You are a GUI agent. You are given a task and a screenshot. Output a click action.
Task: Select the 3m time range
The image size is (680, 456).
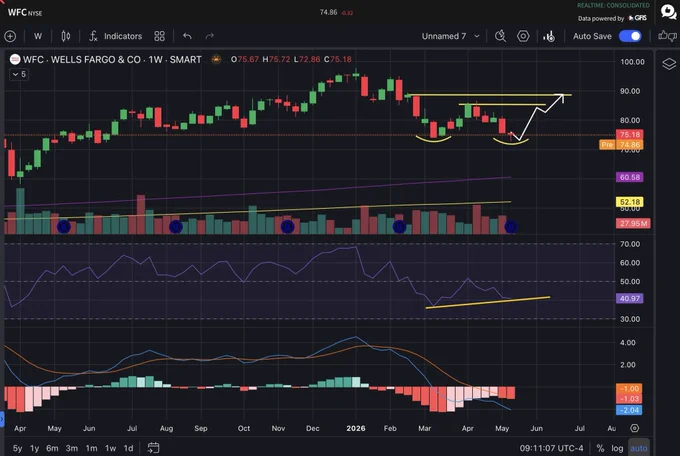click(x=72, y=448)
